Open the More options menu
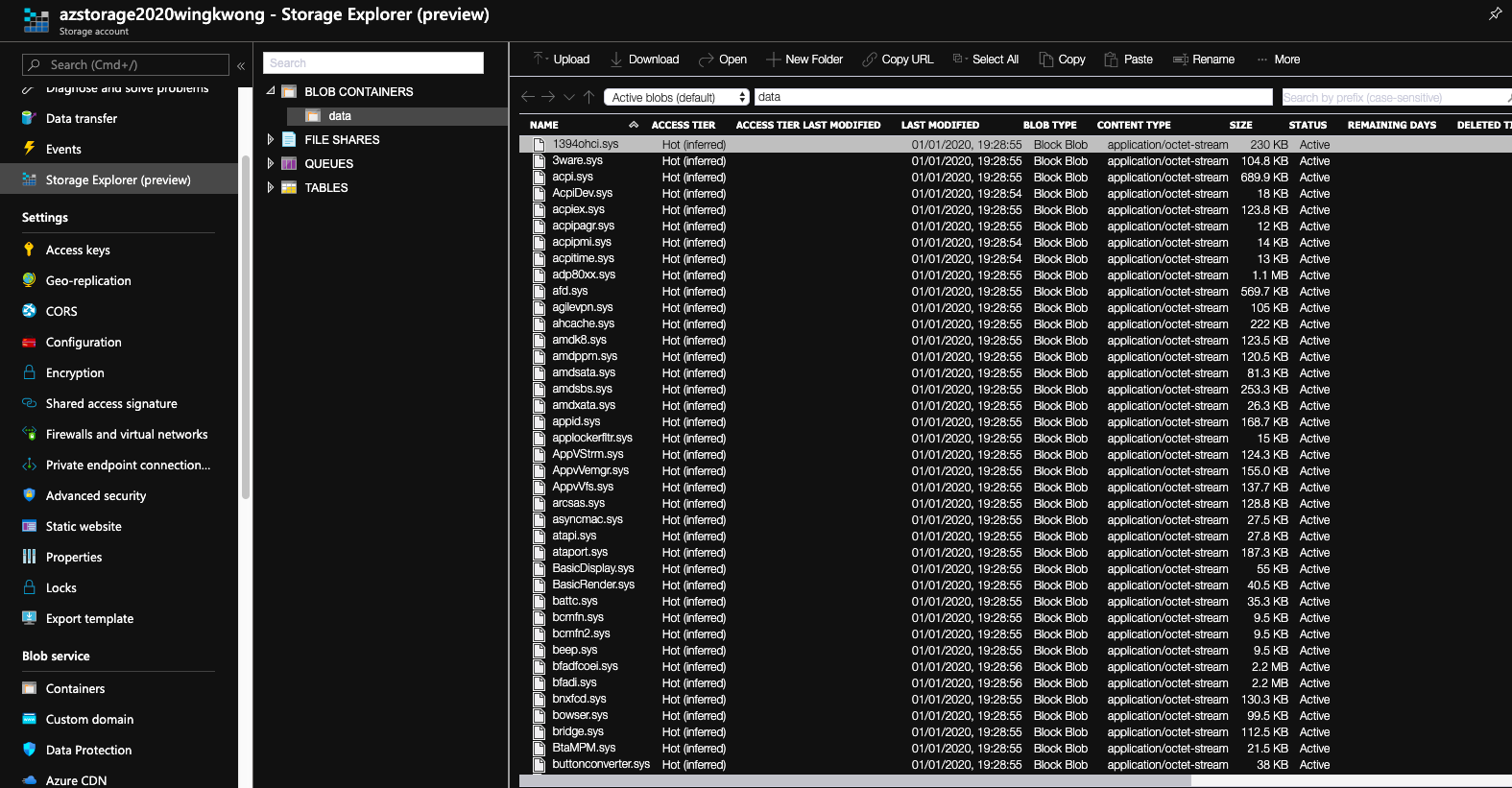This screenshot has width=1512, height=788. (1279, 60)
